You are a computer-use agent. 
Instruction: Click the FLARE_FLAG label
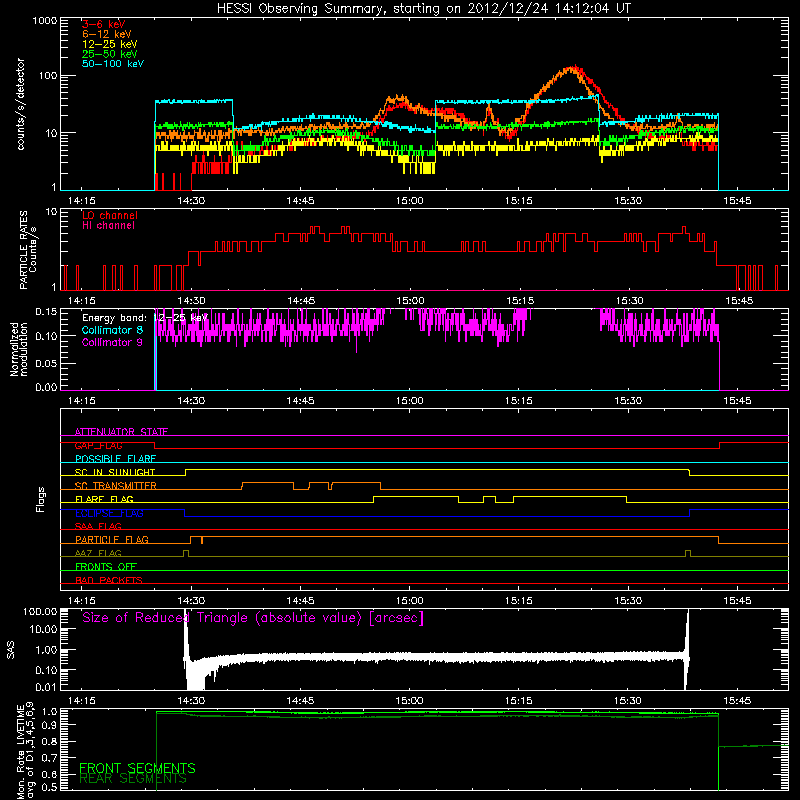(104, 499)
